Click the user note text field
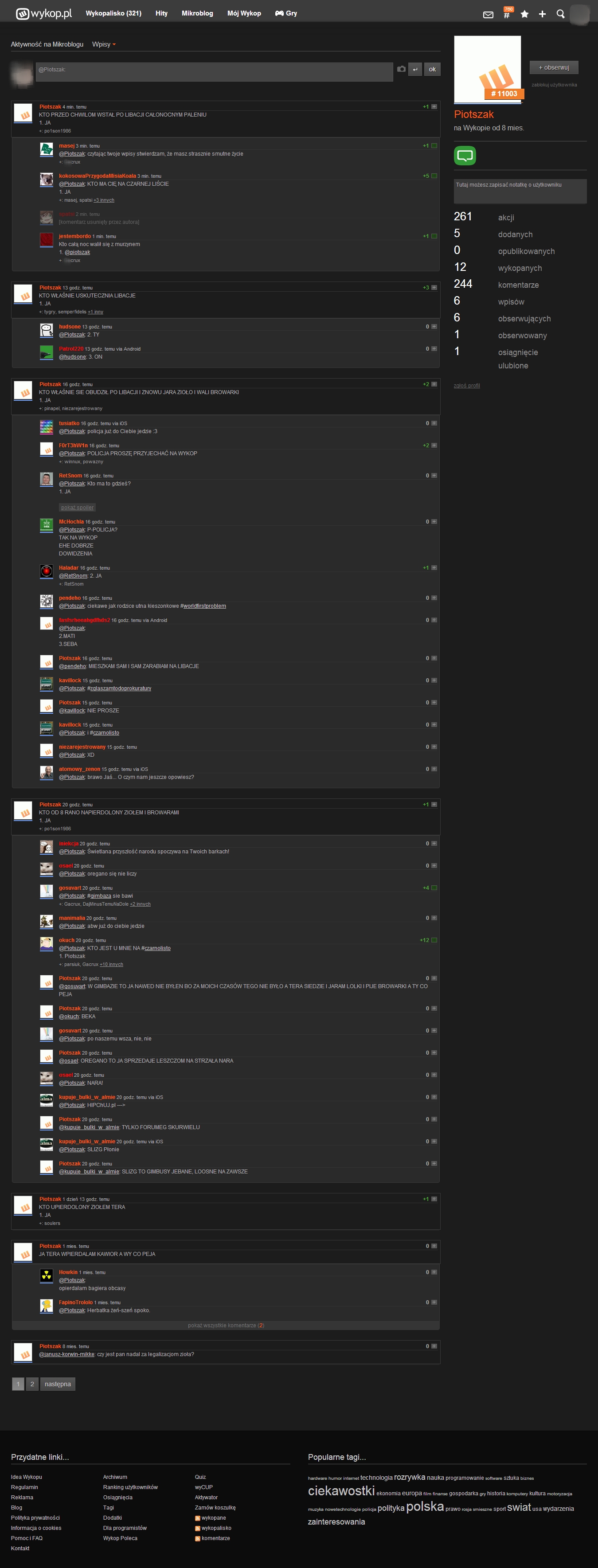The height and width of the screenshot is (1568, 598). pyautogui.click(x=520, y=191)
